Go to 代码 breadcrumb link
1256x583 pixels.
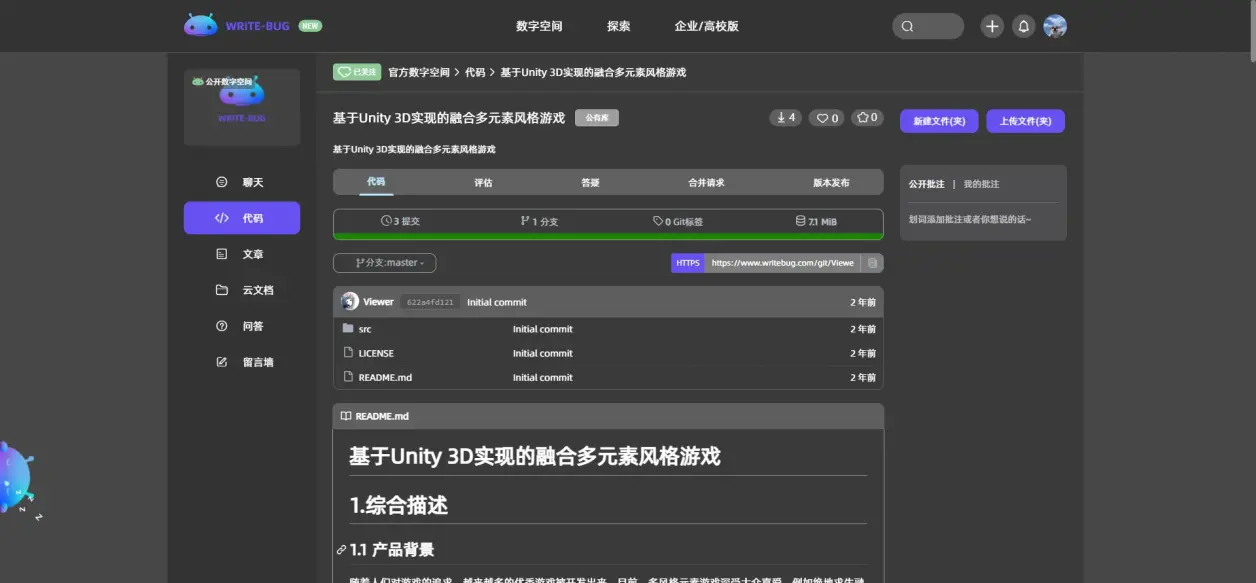point(475,72)
